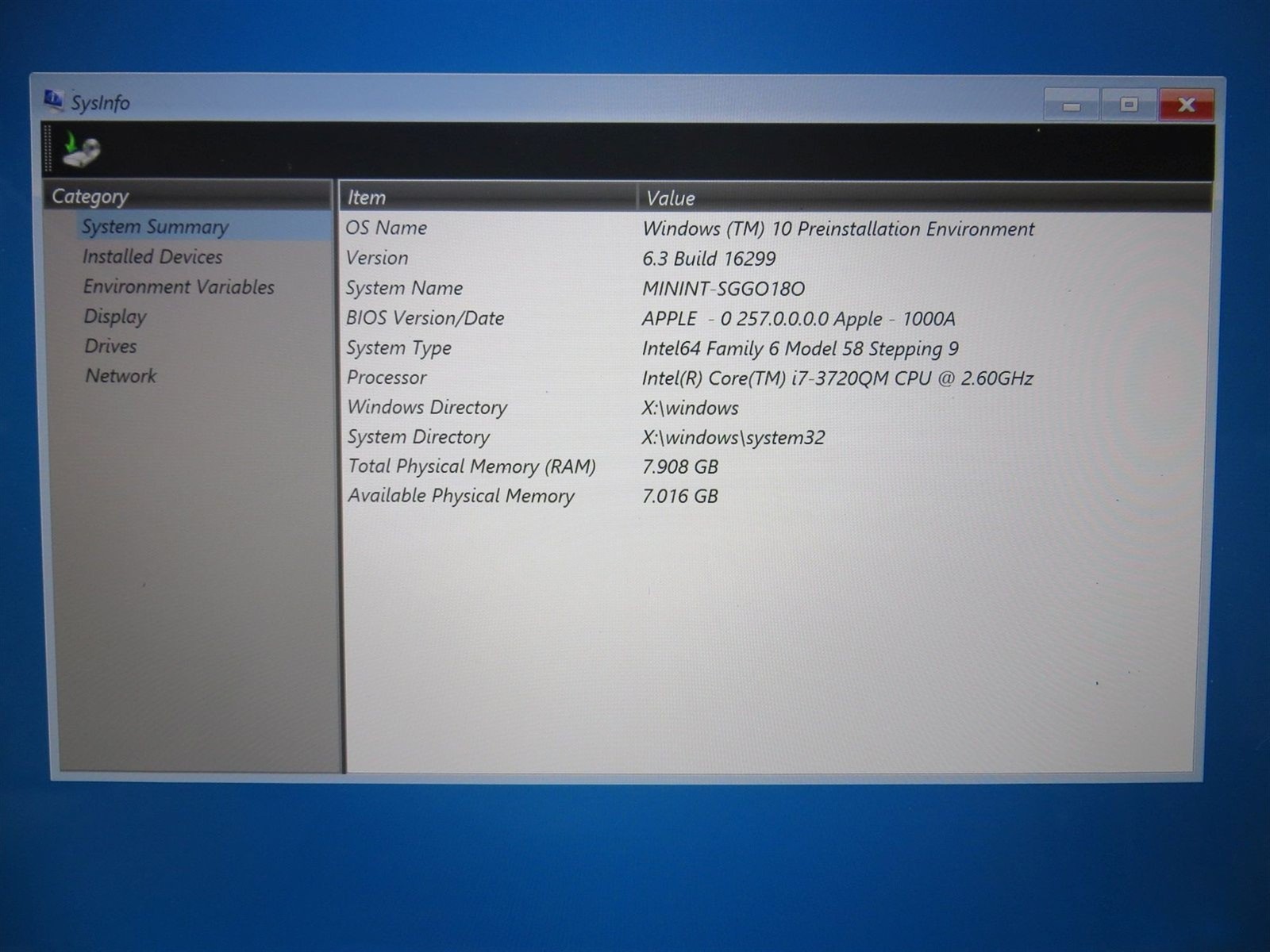Minimize the SysInfo window

(1072, 105)
